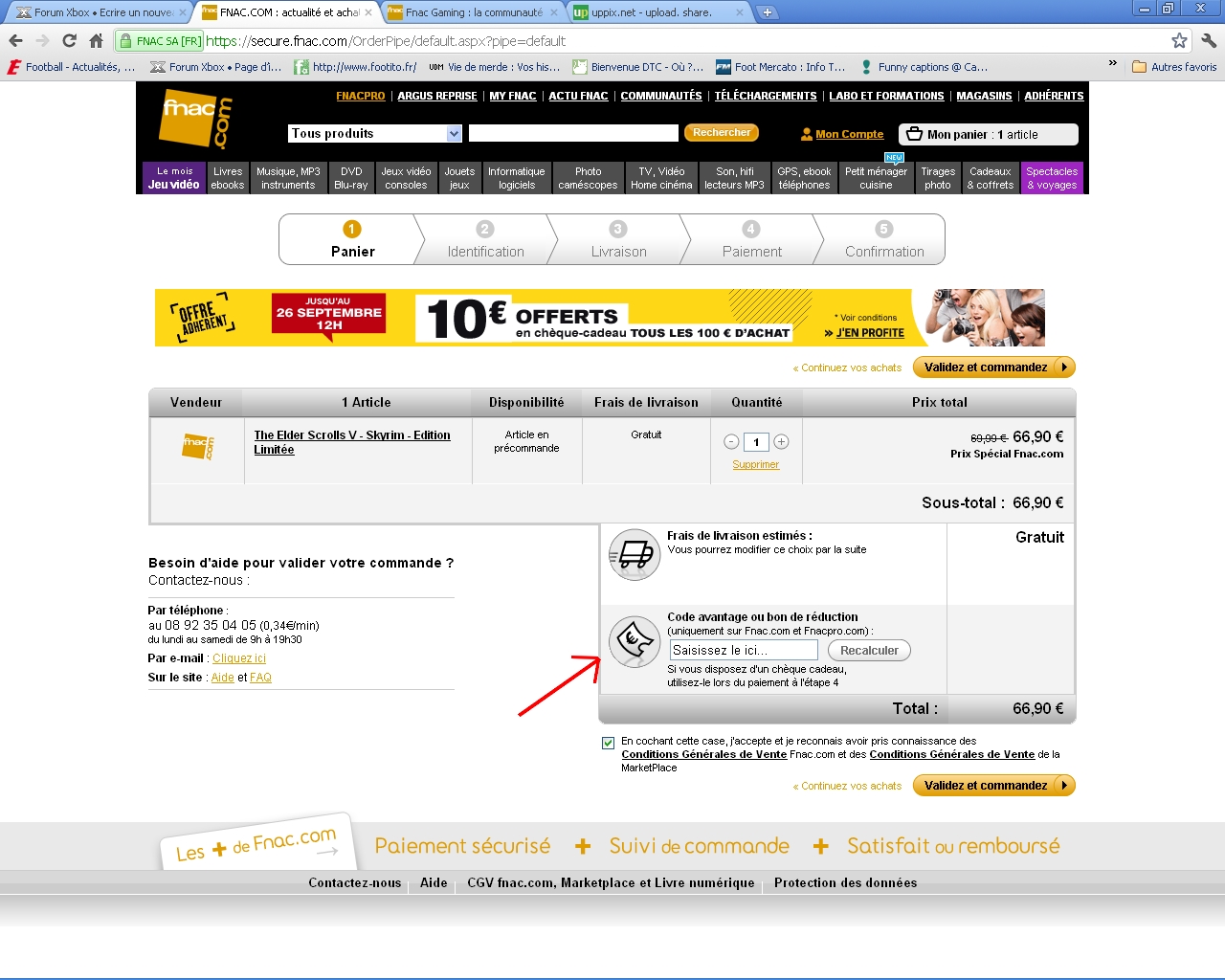1225x980 pixels.
Task: Open the Protection des données footer link
Action: (845, 883)
